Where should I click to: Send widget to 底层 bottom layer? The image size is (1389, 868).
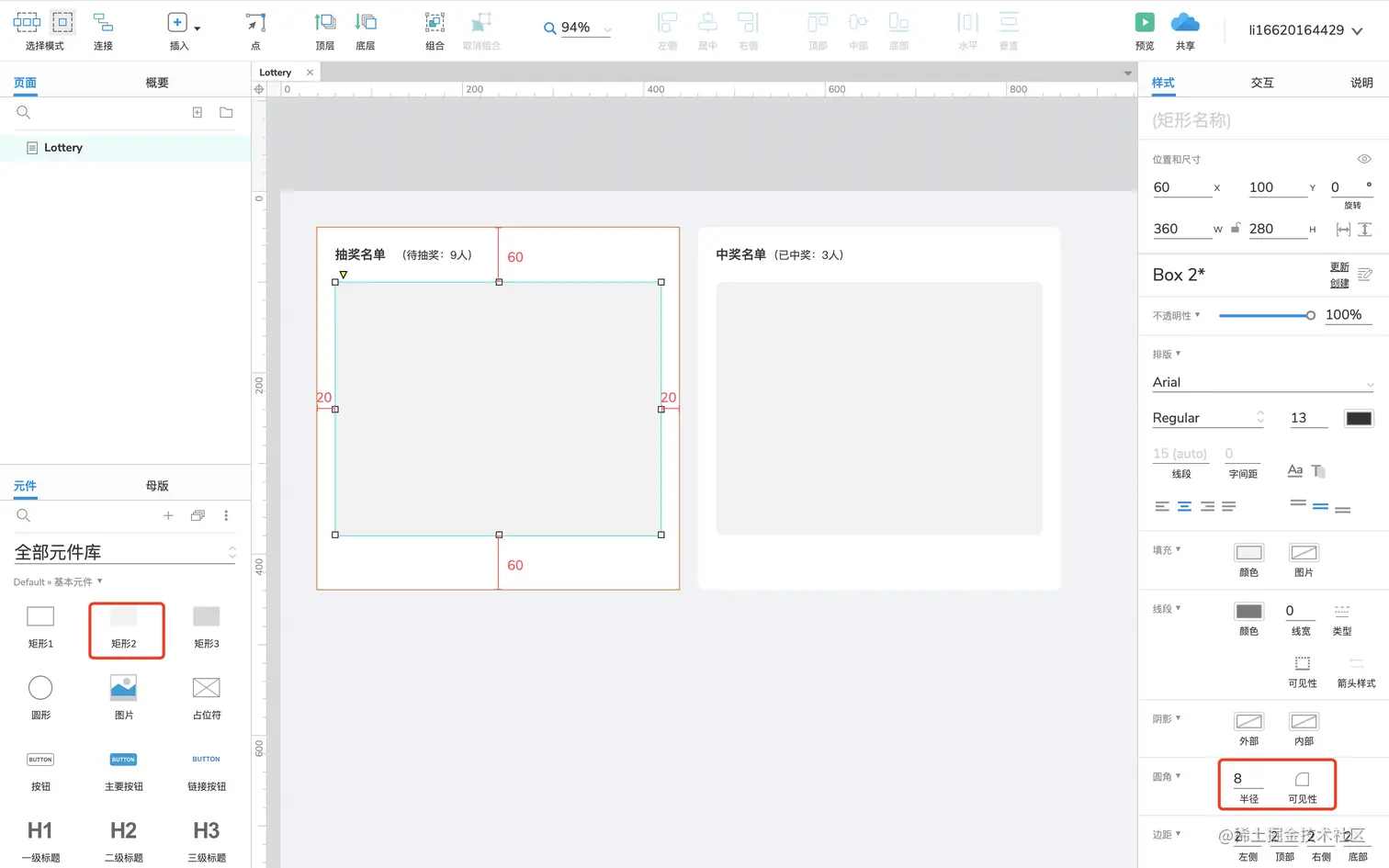tap(366, 30)
